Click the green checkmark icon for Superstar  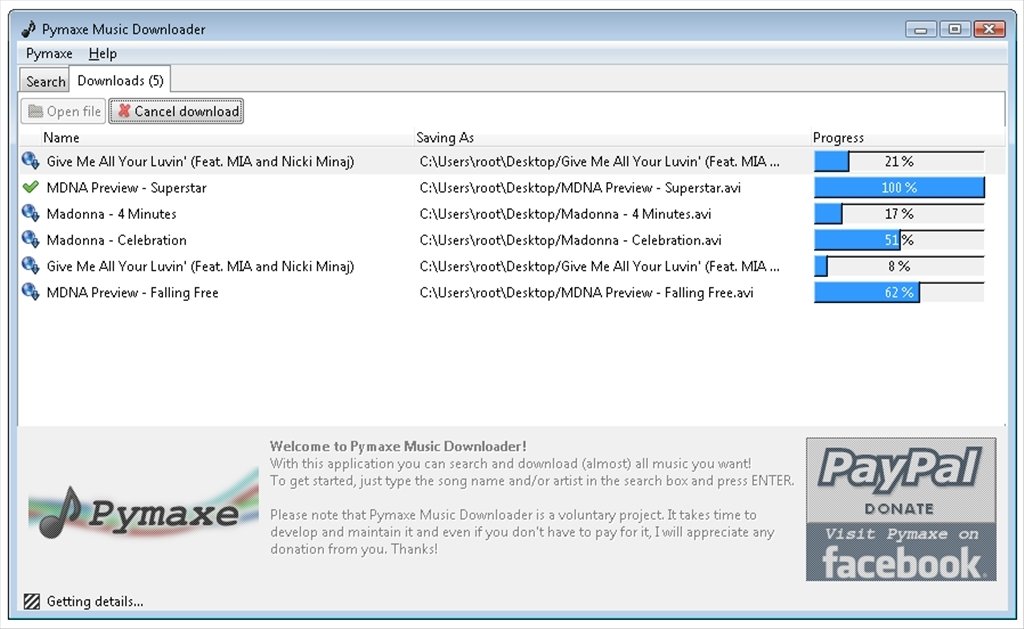30,187
